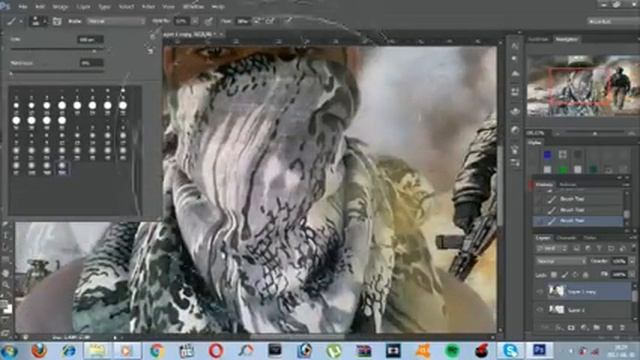Click the foreground color swatch
This screenshot has height=360, width=640.
click(x=4, y=304)
